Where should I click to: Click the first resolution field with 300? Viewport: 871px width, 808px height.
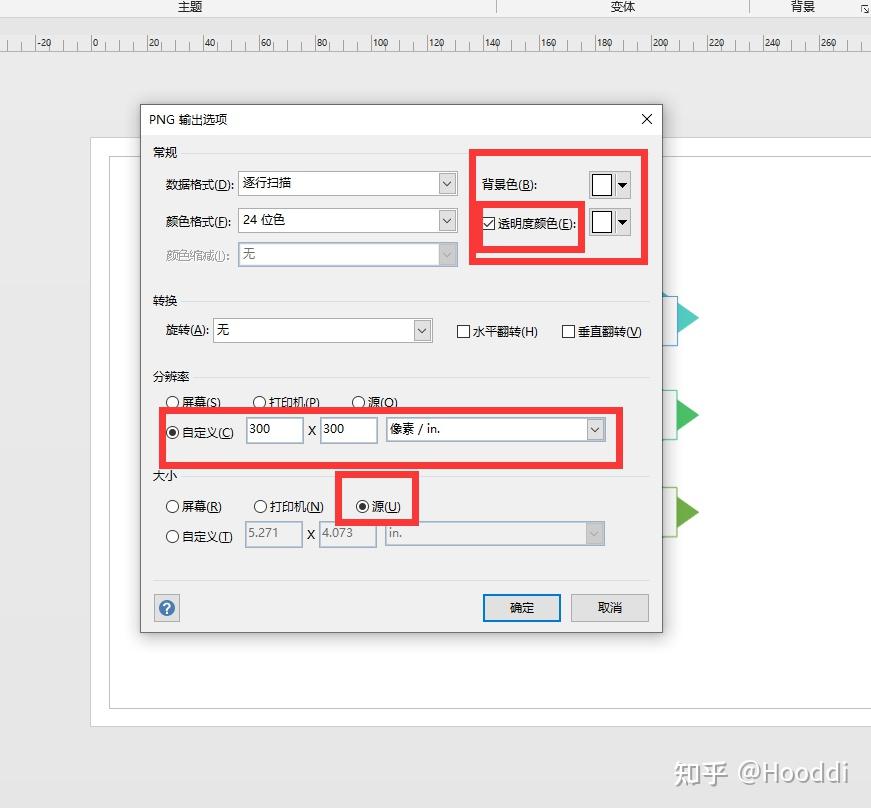point(274,430)
